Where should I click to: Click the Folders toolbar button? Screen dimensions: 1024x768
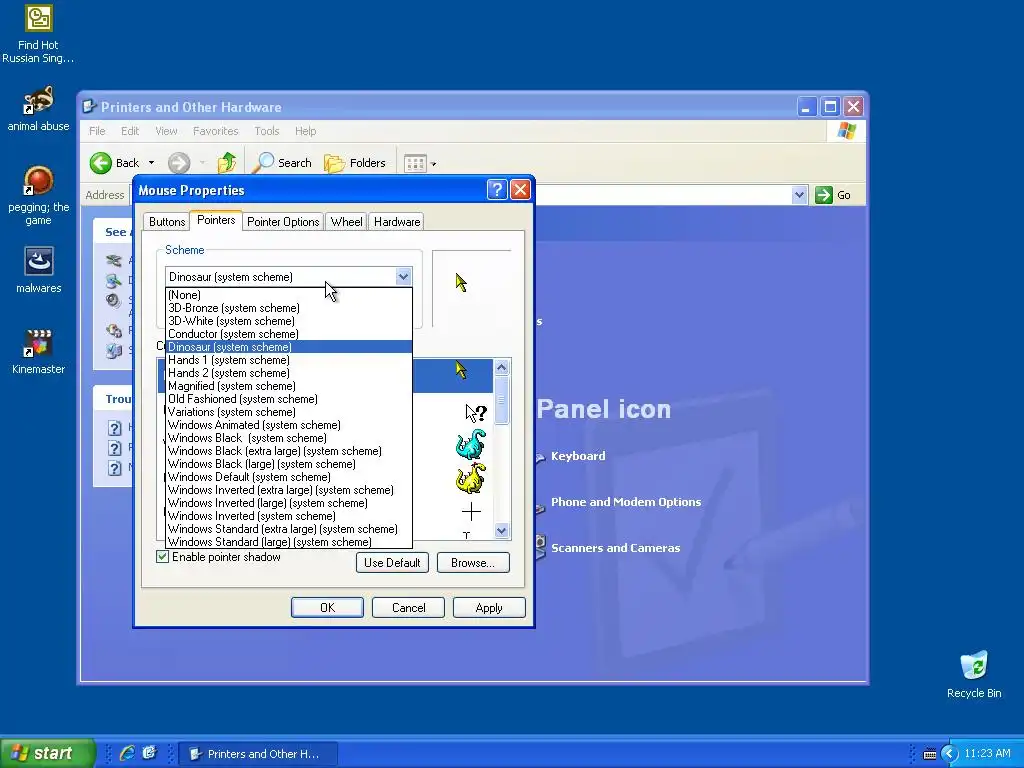[355, 163]
